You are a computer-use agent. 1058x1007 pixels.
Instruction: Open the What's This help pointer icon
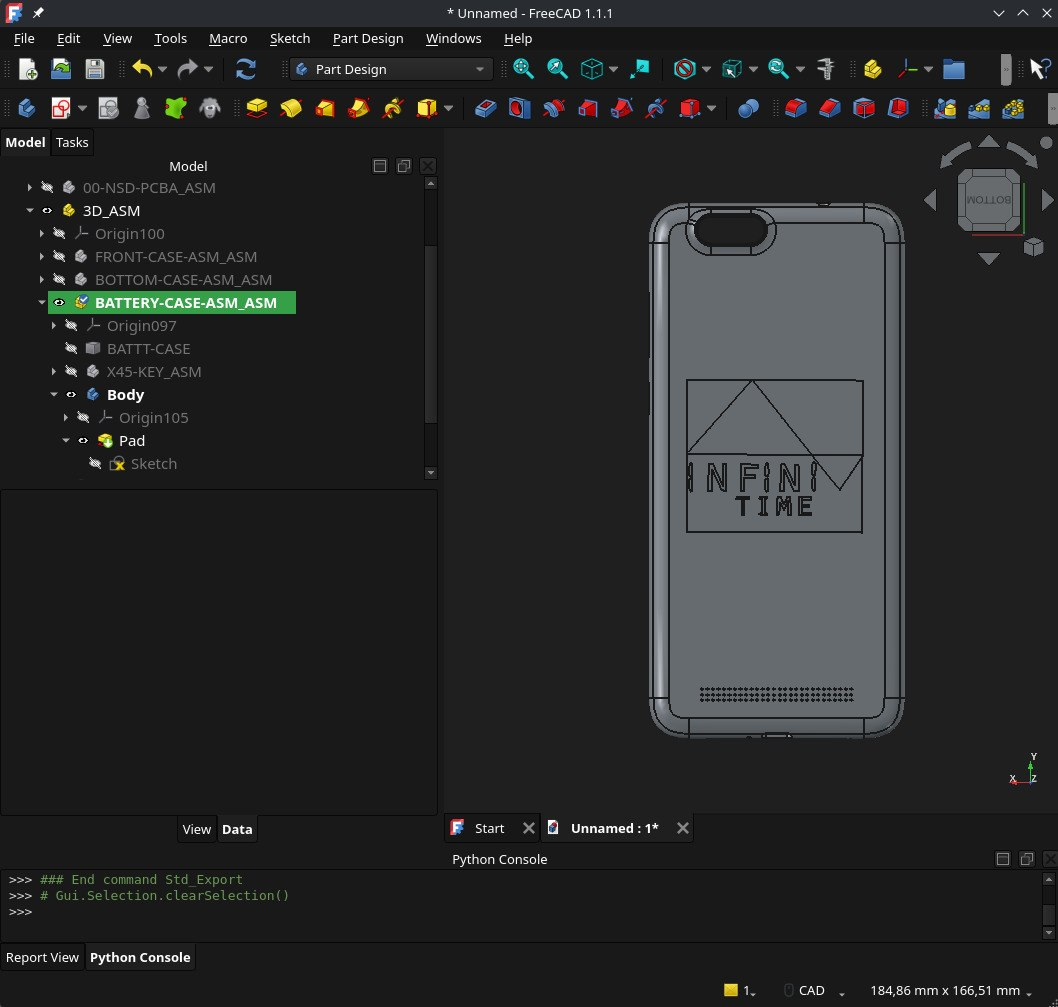[1040, 69]
